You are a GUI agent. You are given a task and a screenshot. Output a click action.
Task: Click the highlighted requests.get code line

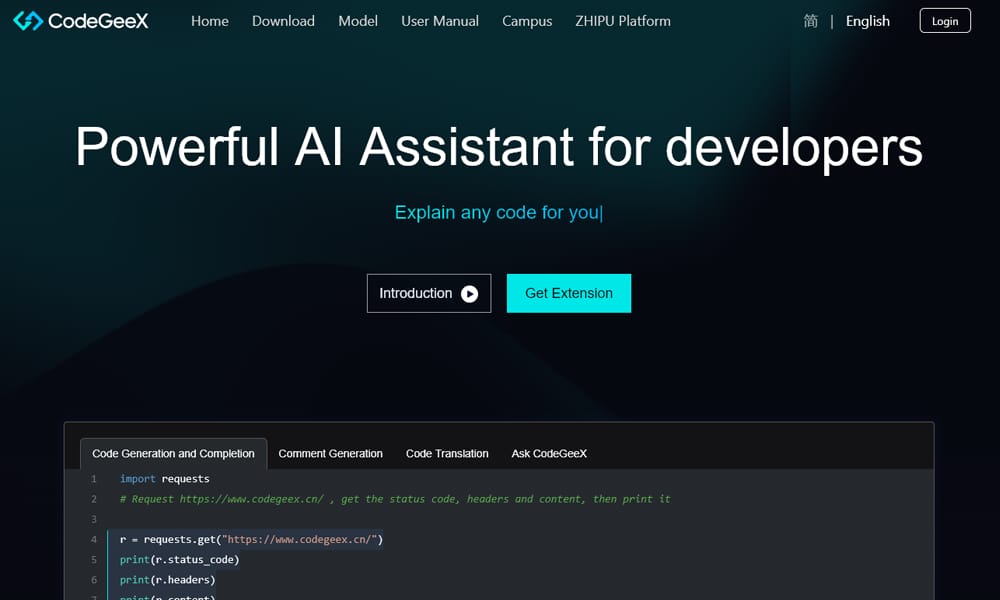point(250,539)
